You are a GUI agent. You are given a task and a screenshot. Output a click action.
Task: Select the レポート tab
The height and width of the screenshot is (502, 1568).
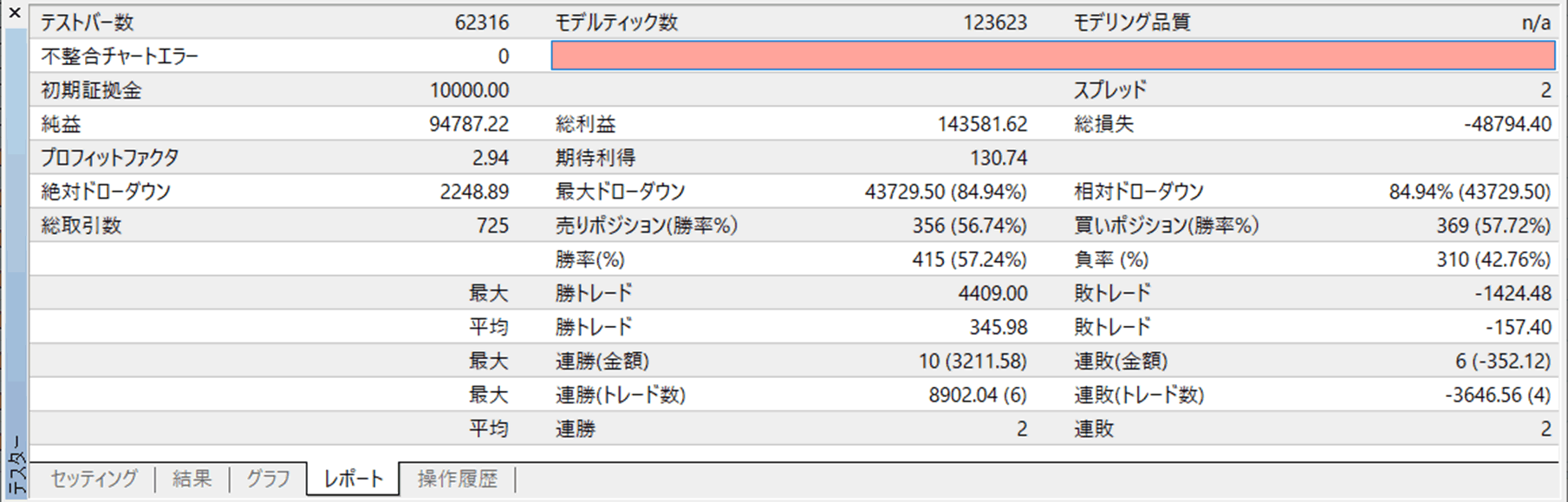(x=353, y=479)
